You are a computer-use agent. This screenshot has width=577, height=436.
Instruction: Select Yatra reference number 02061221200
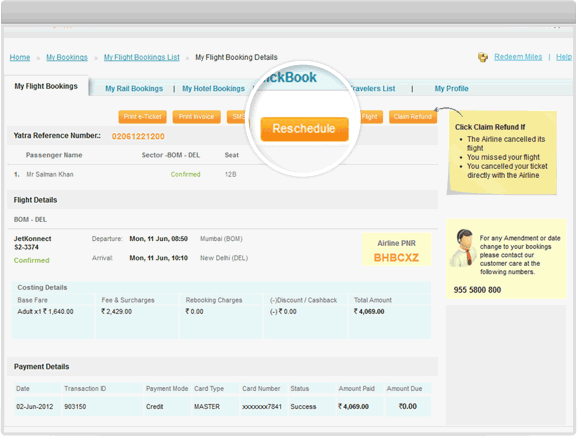138,137
